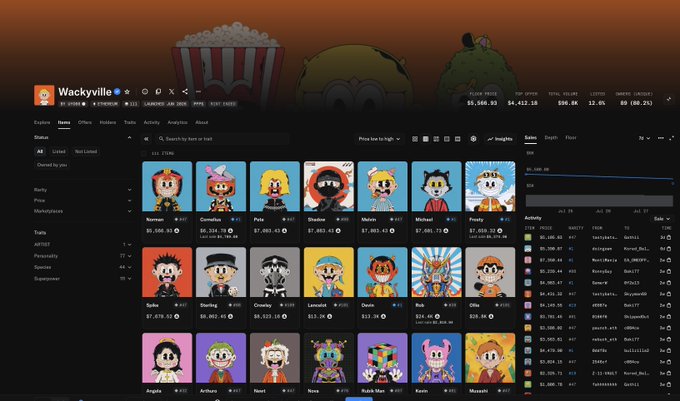680x401 pixels.
Task: Open the Analytics tab
Action: (177, 122)
